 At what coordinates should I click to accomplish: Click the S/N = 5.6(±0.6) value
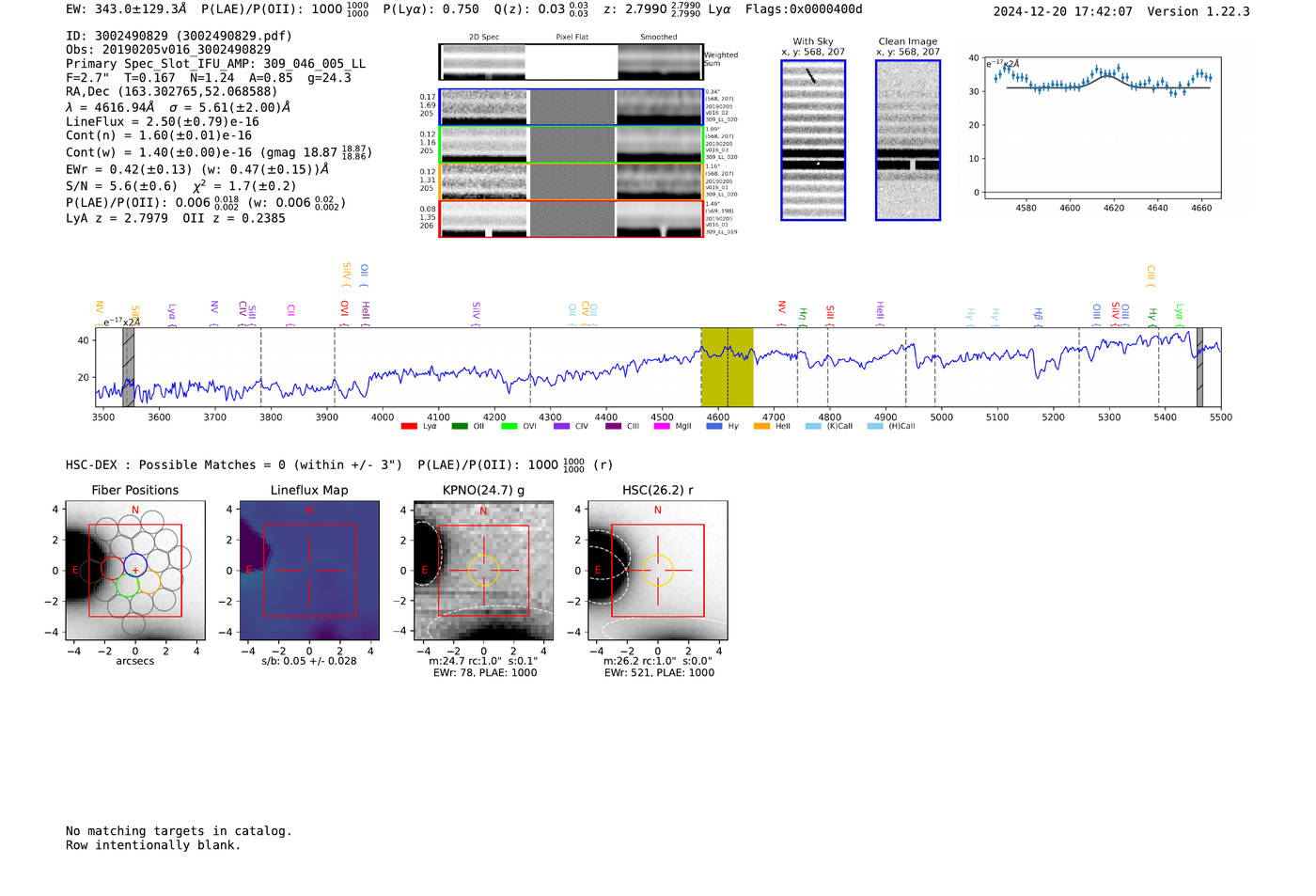pyautogui.click(x=121, y=185)
